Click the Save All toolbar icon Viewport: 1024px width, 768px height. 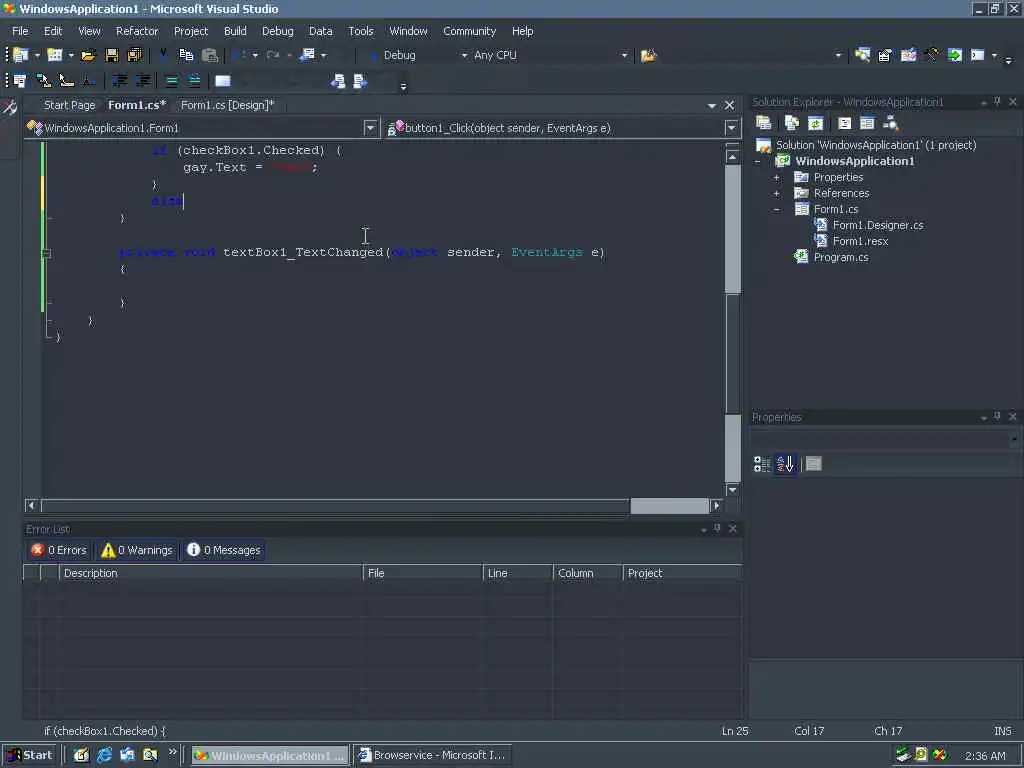pos(135,56)
